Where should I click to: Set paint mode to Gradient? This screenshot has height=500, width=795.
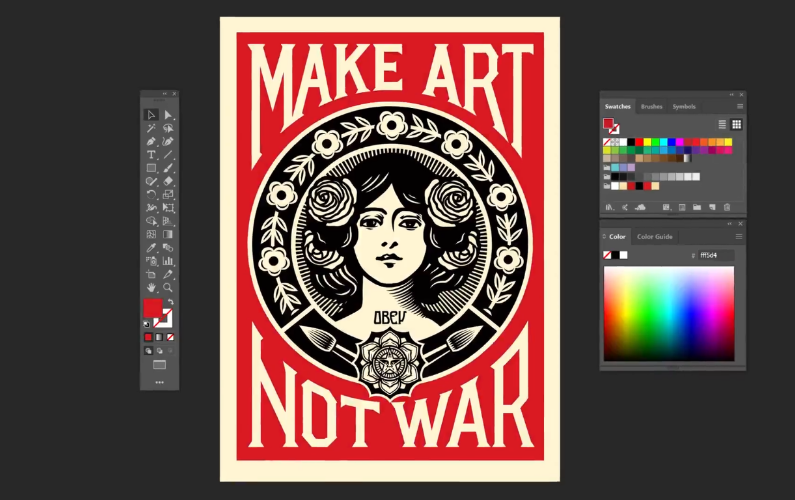point(159,337)
